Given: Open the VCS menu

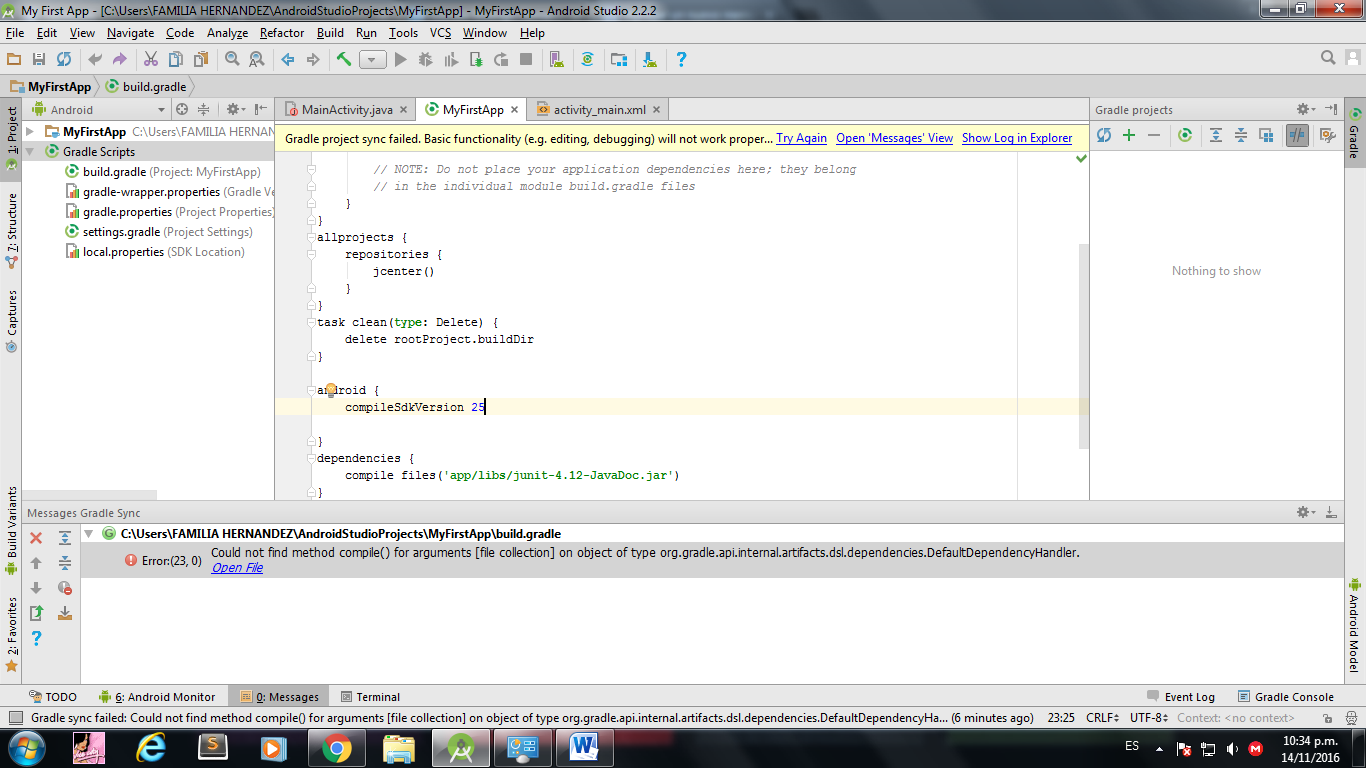Looking at the screenshot, I should [441, 33].
